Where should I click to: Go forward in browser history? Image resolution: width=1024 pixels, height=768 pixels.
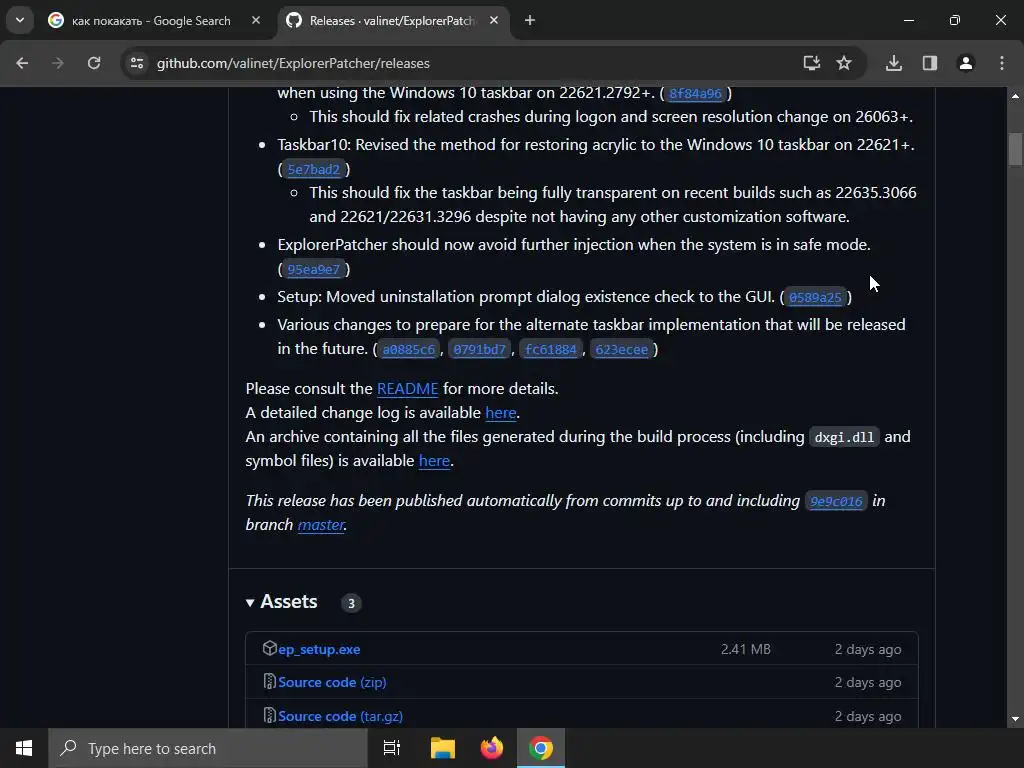58,63
